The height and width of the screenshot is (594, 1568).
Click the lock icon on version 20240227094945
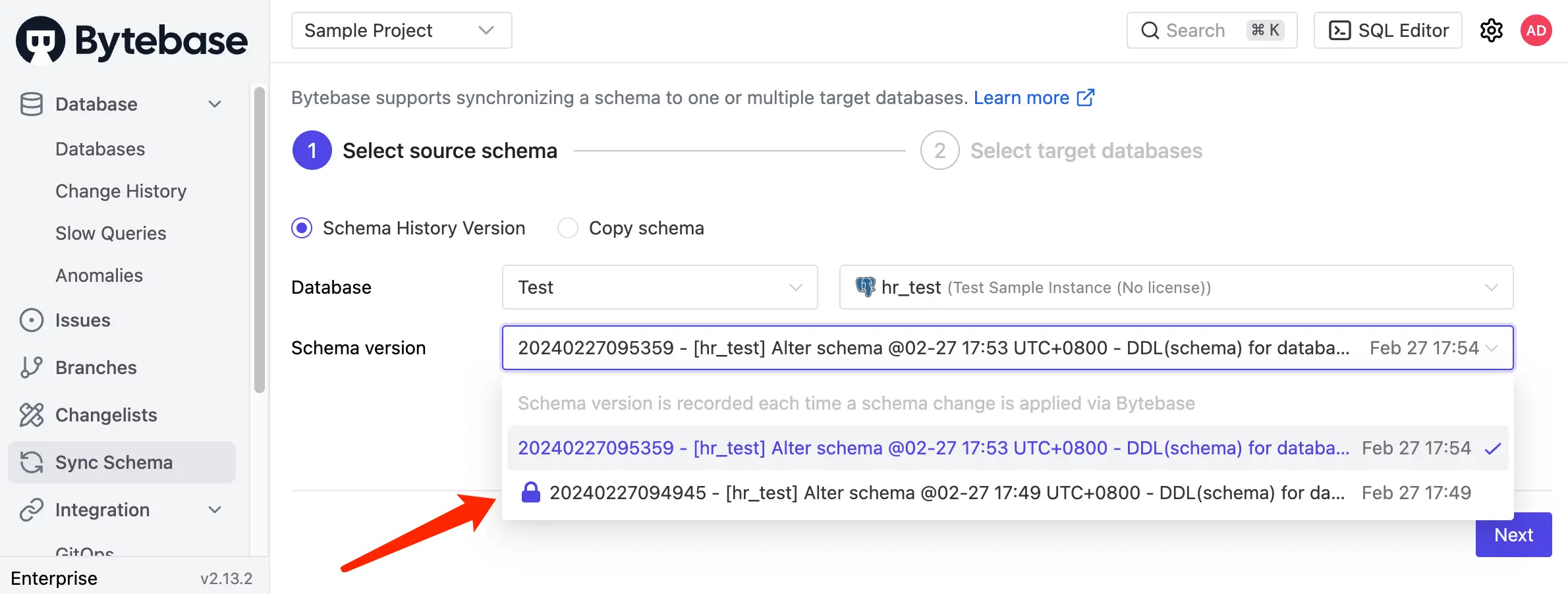click(x=530, y=492)
